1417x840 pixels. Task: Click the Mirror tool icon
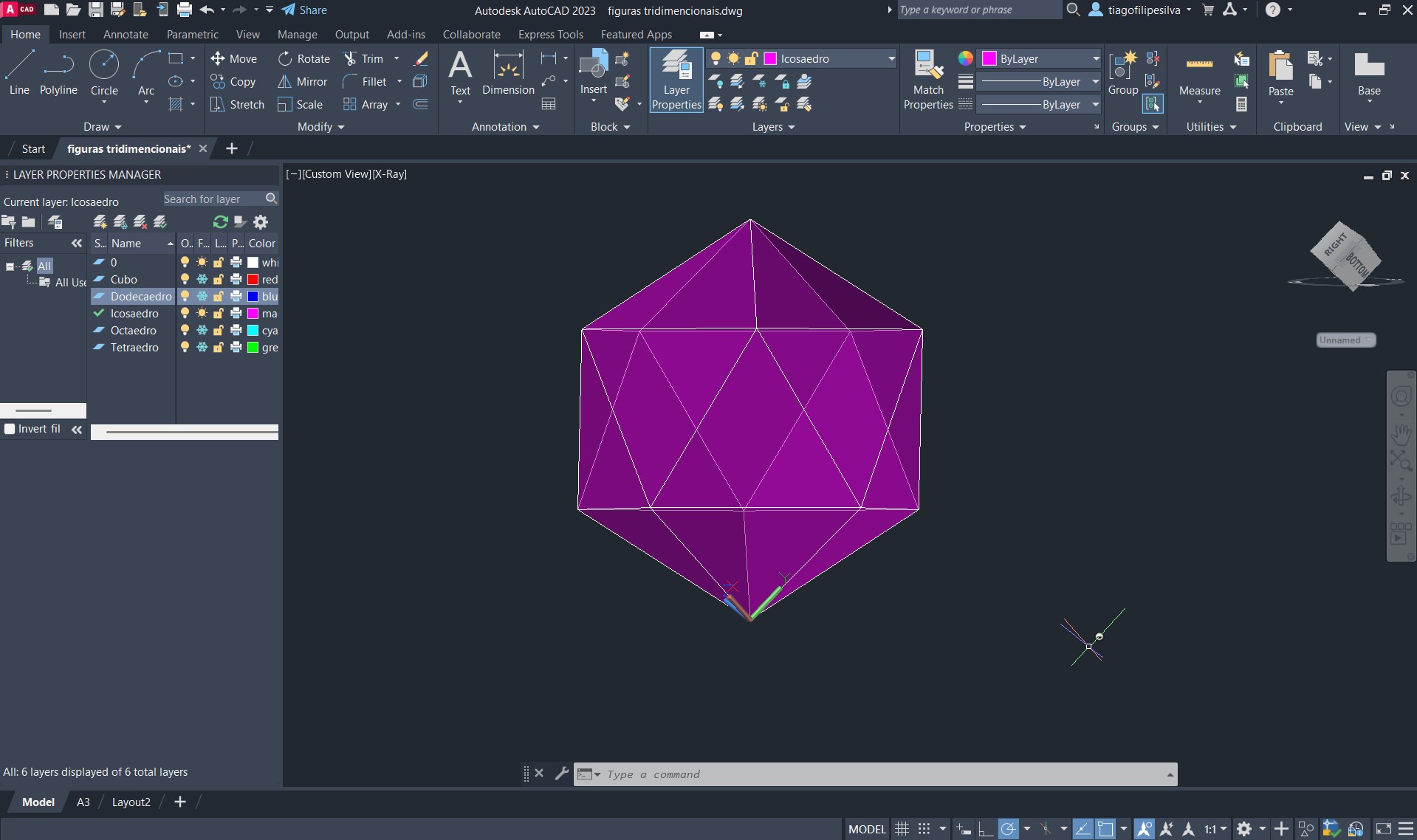point(285,82)
